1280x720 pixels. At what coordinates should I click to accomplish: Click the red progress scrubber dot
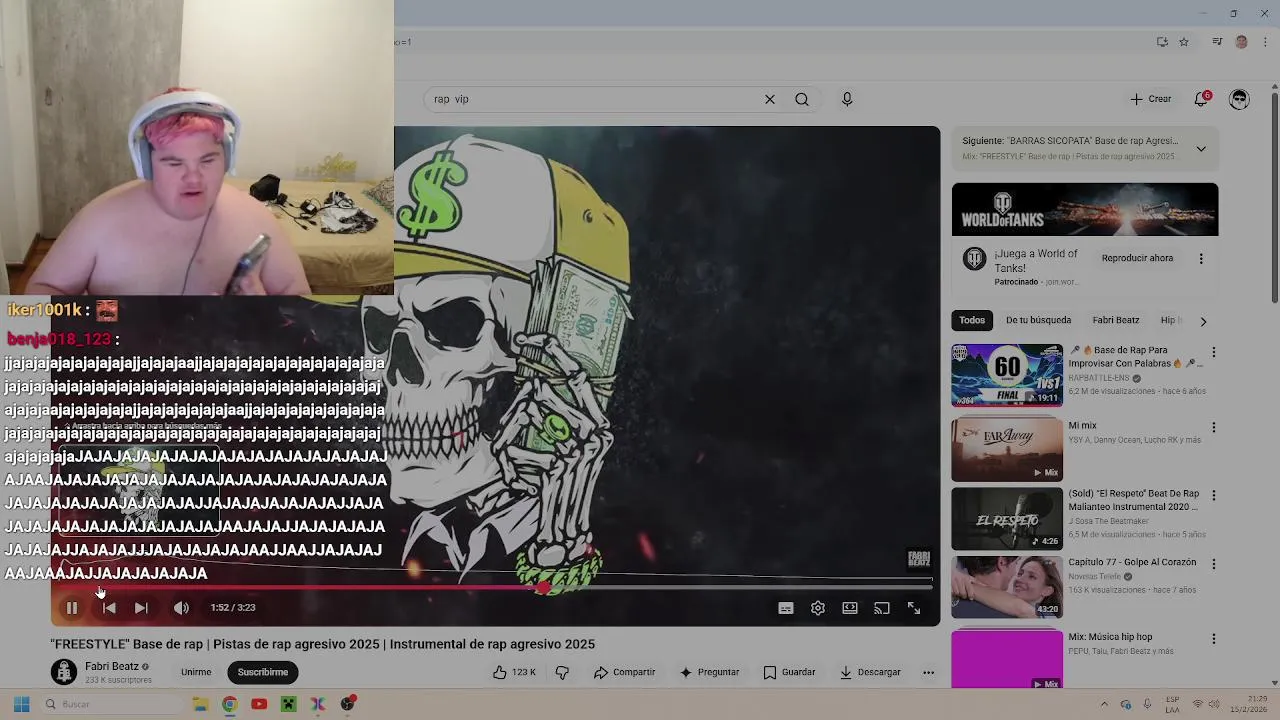[x=544, y=588]
